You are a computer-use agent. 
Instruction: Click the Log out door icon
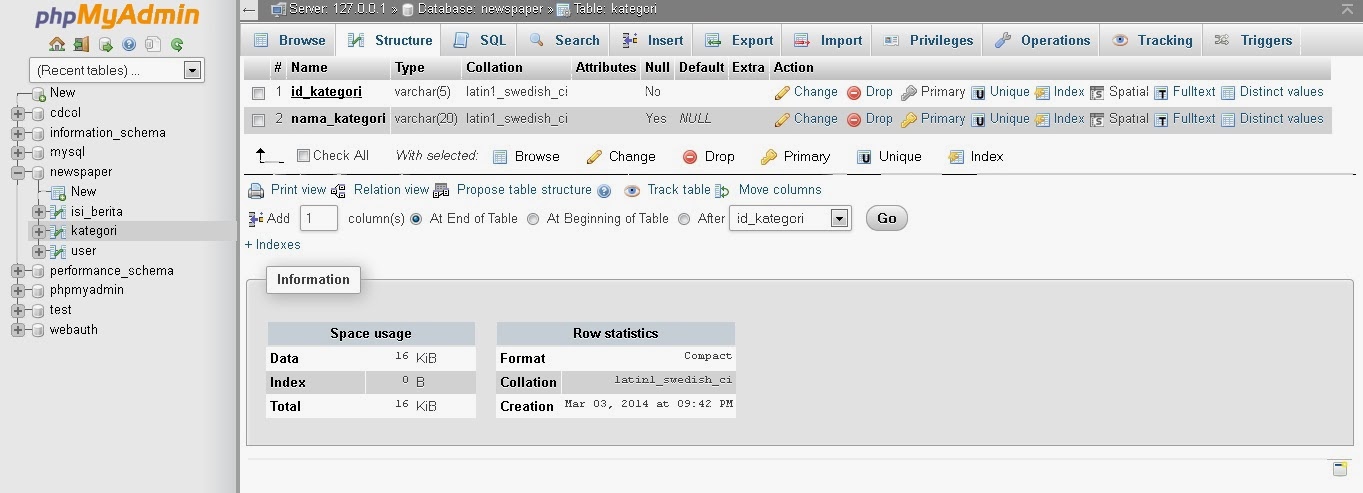coord(81,45)
